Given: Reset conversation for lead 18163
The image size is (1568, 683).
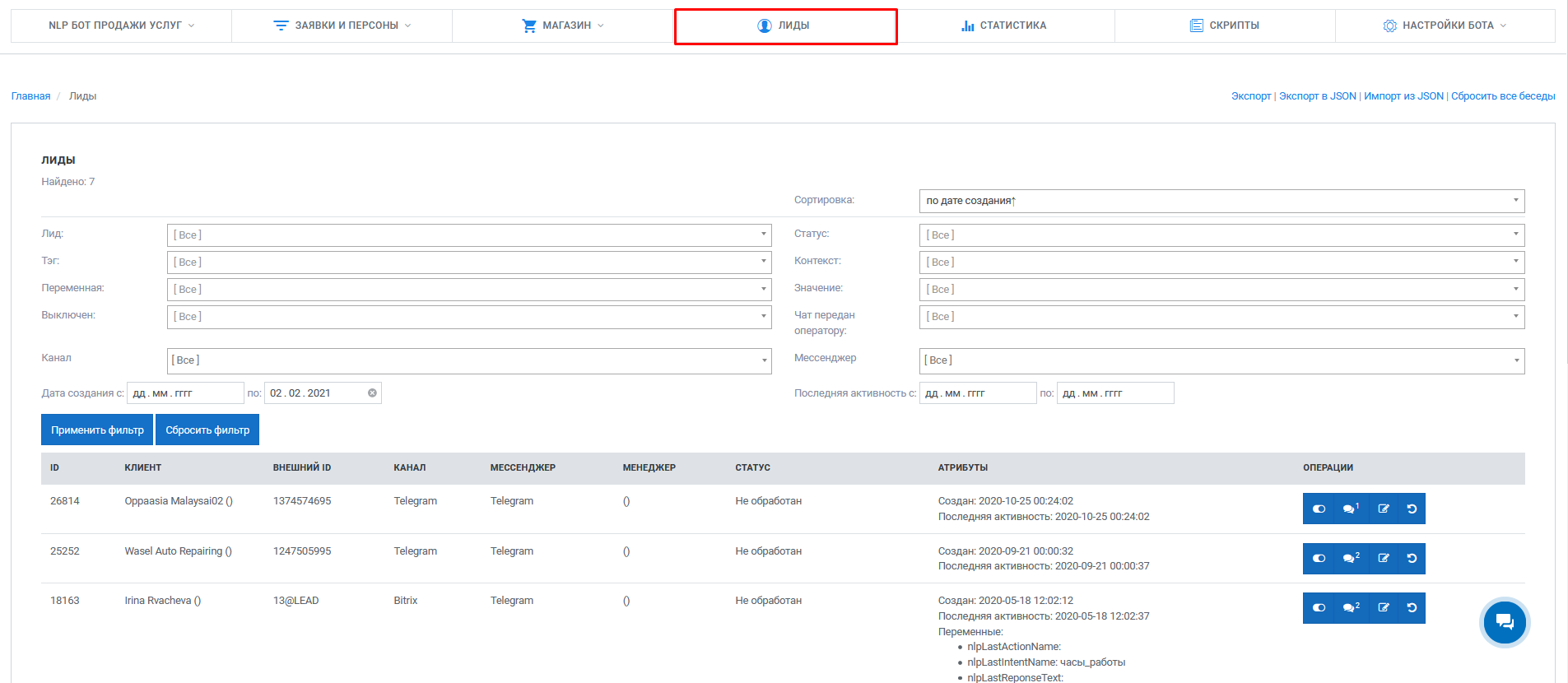Looking at the screenshot, I should 1412,607.
